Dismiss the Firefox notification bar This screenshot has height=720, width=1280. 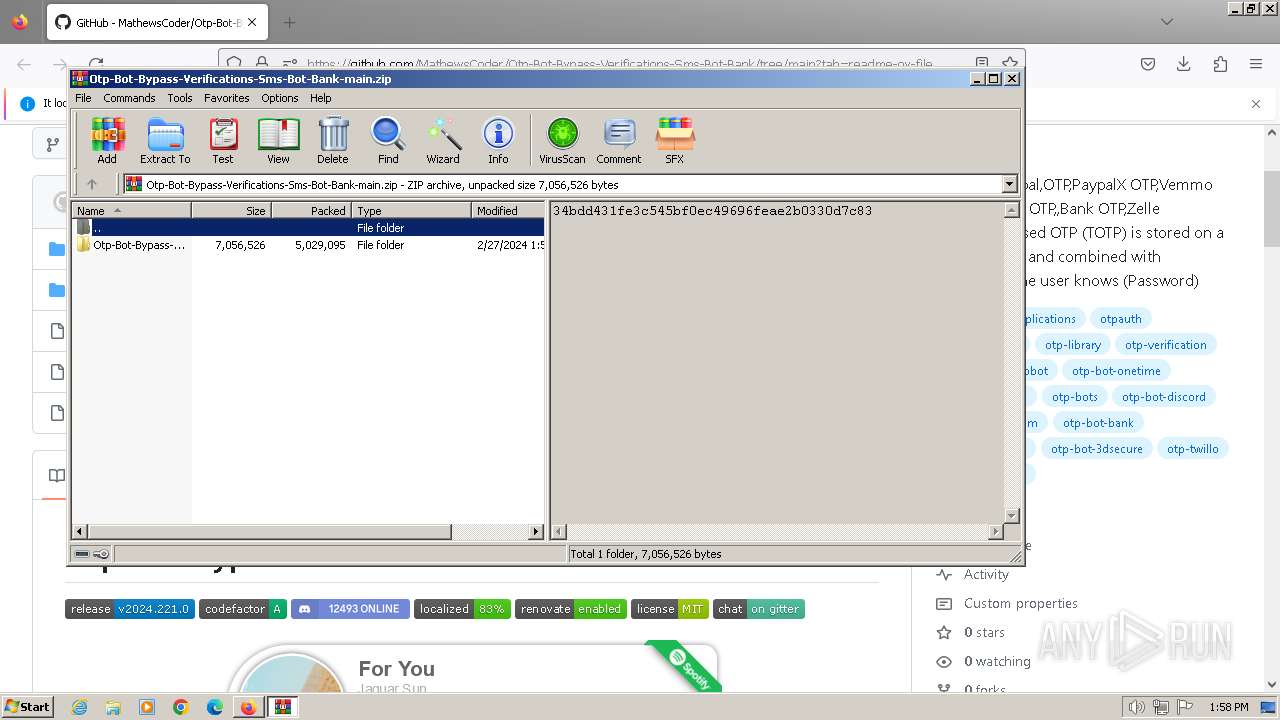[1256, 103]
